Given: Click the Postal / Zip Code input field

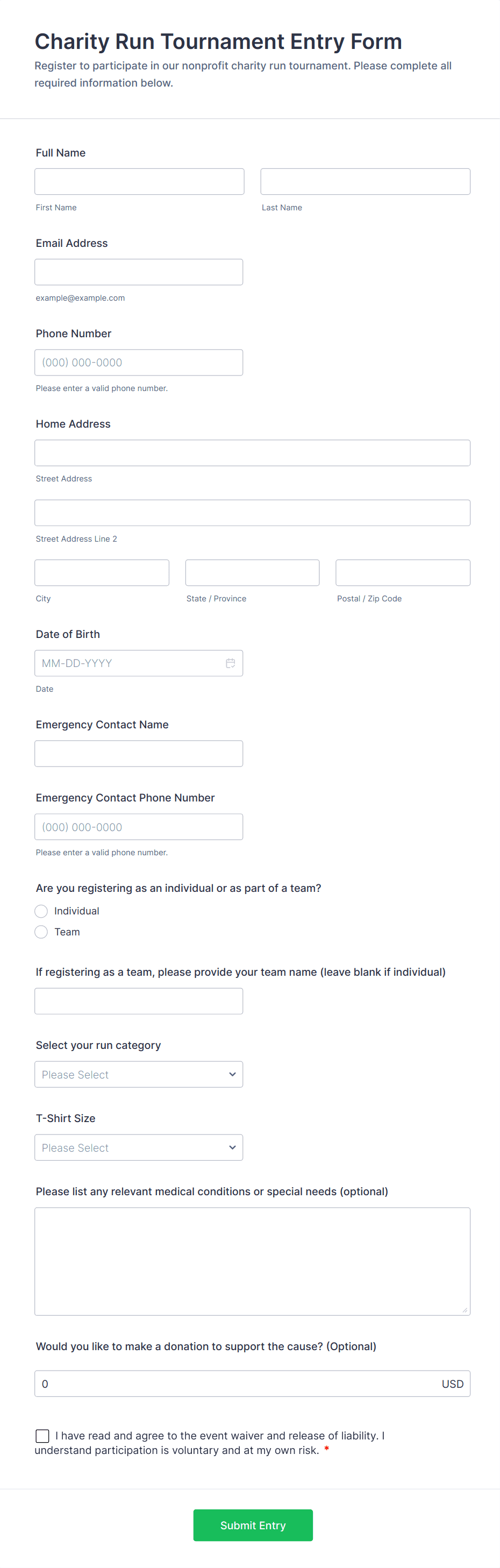Looking at the screenshot, I should pyautogui.click(x=402, y=572).
